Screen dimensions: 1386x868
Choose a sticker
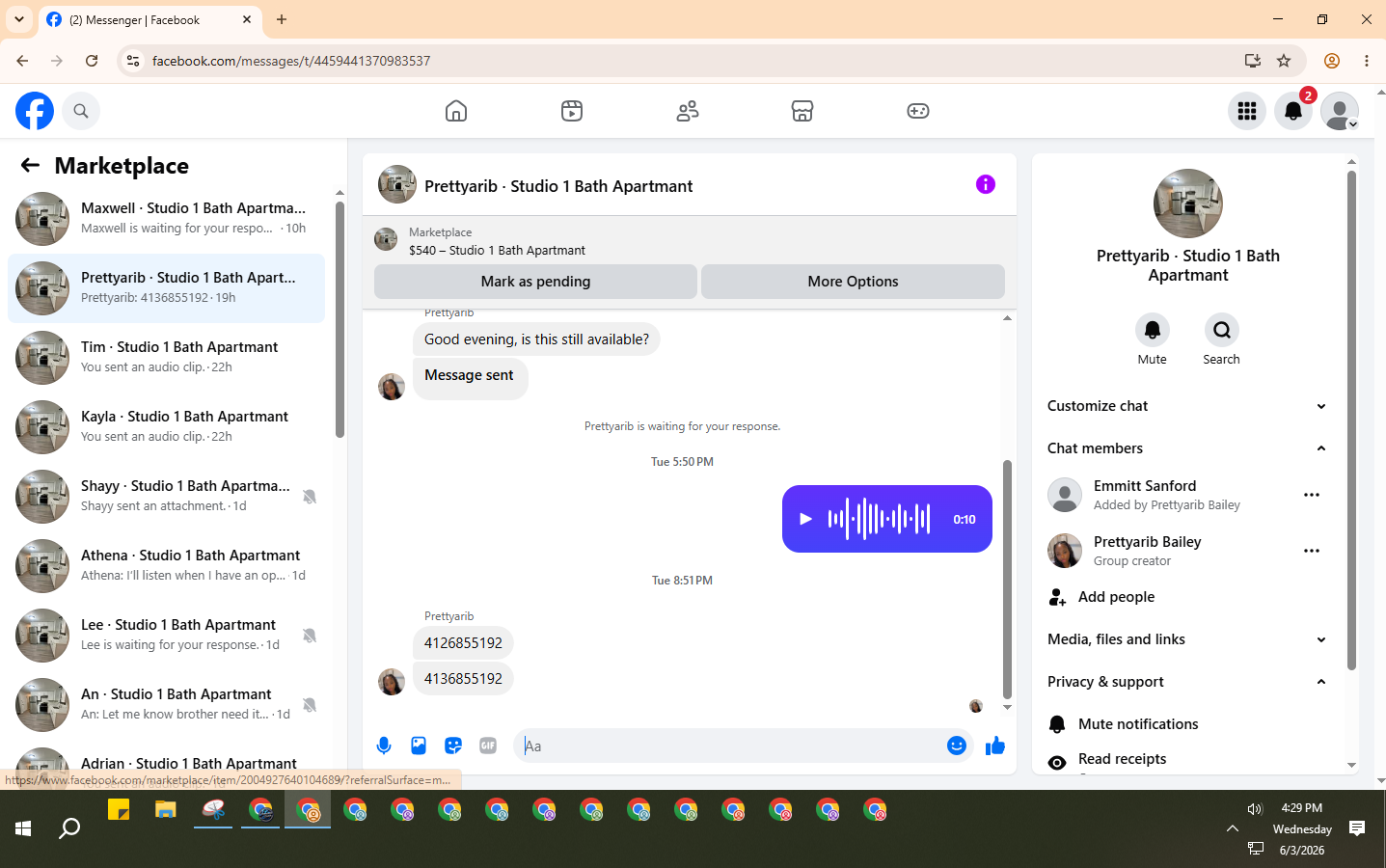tap(453, 746)
